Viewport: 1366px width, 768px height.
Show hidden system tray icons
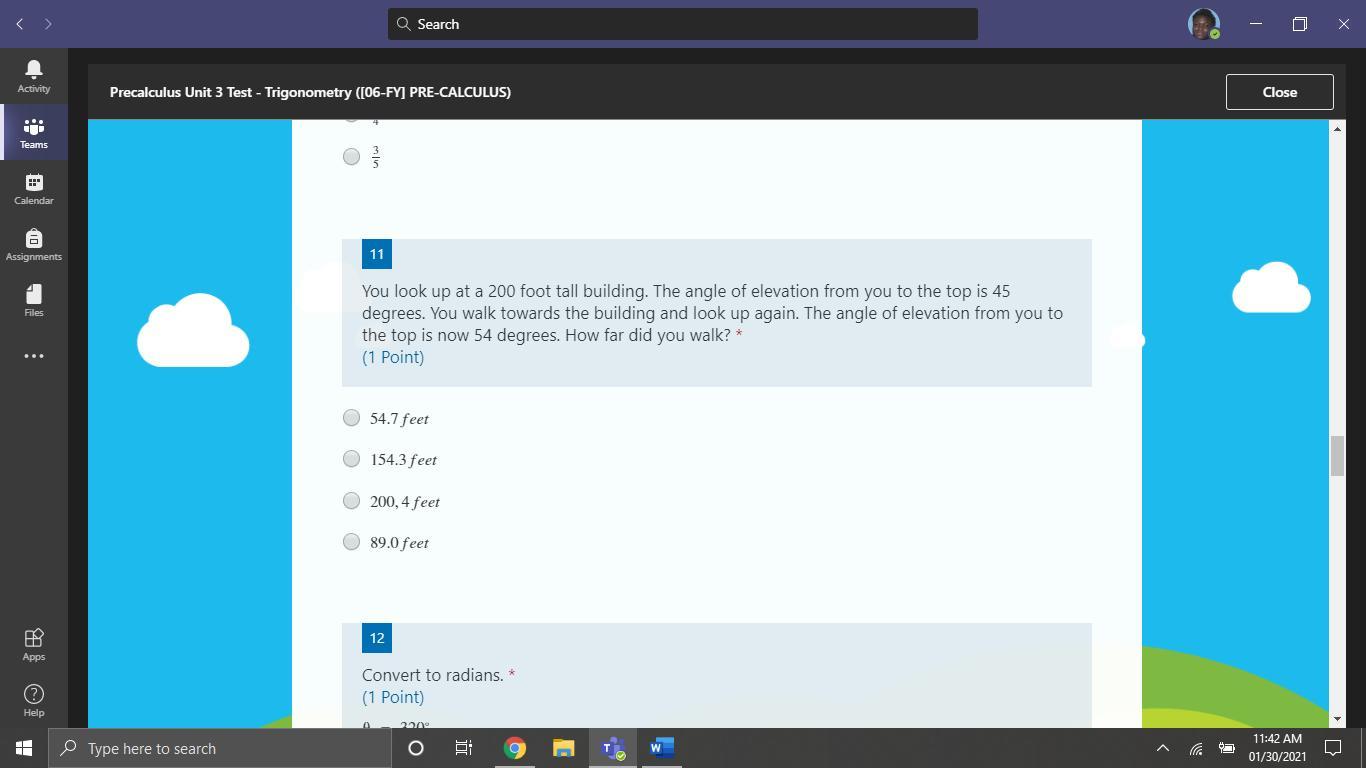[1162, 748]
